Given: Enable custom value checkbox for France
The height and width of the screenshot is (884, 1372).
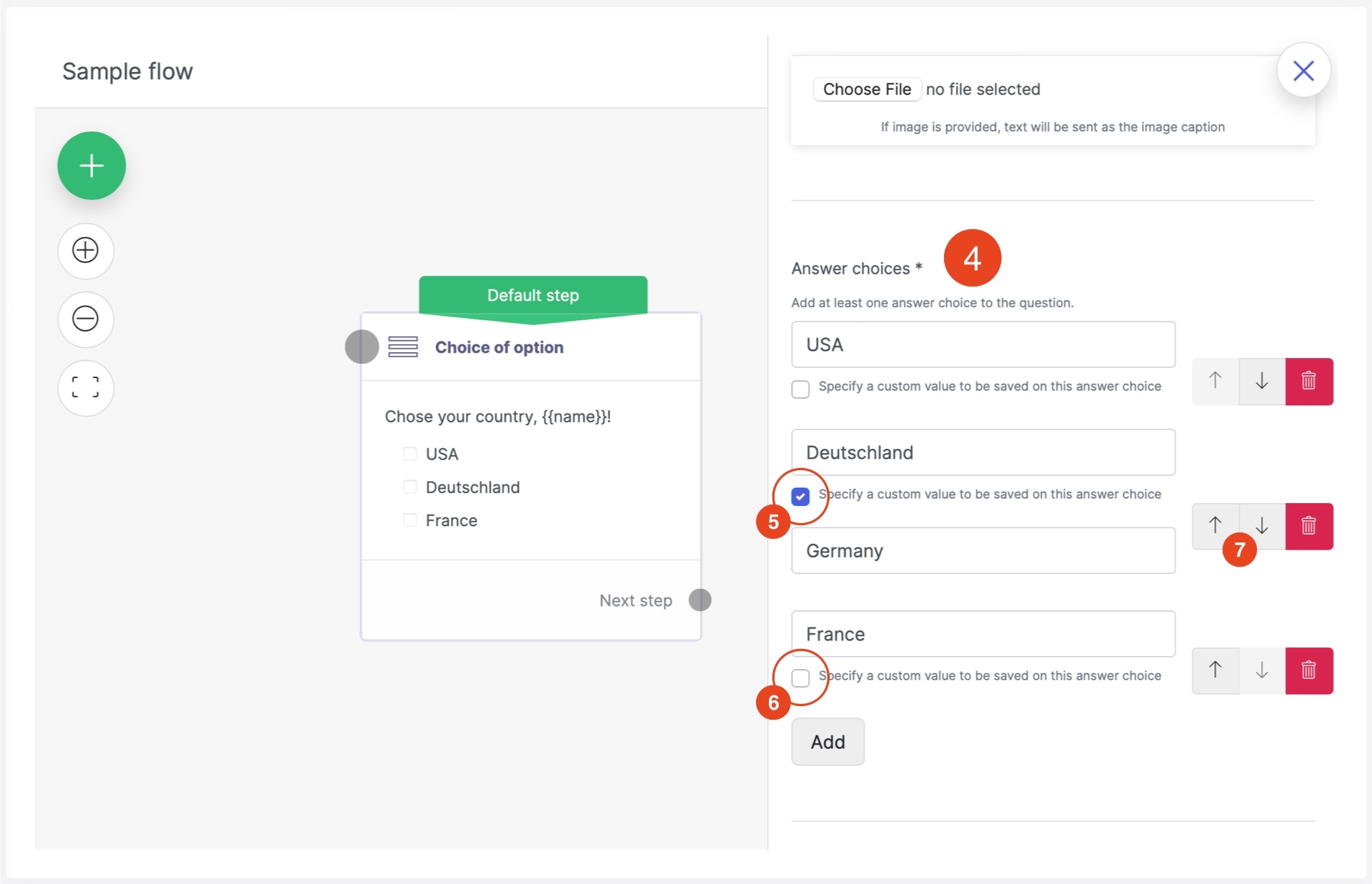Looking at the screenshot, I should click(800, 677).
